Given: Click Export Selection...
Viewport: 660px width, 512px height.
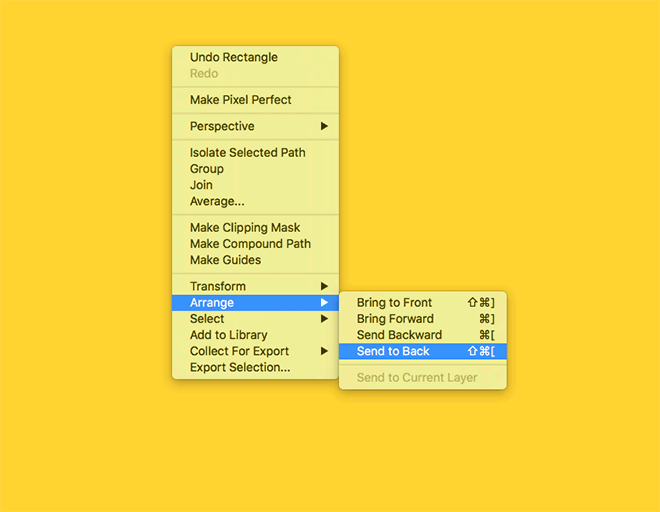Looking at the screenshot, I should [x=255, y=368].
